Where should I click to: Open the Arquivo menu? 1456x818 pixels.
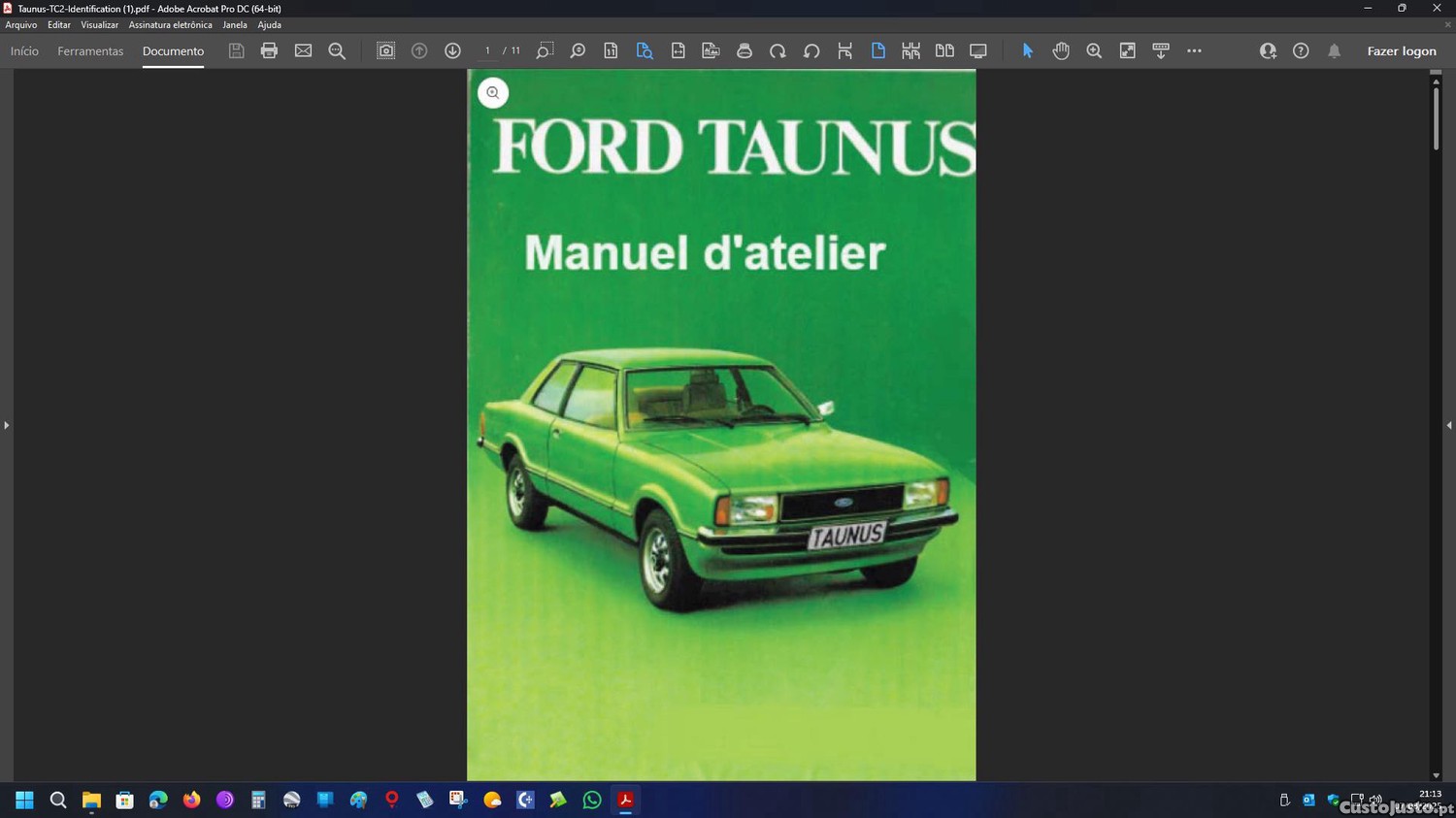click(x=21, y=25)
